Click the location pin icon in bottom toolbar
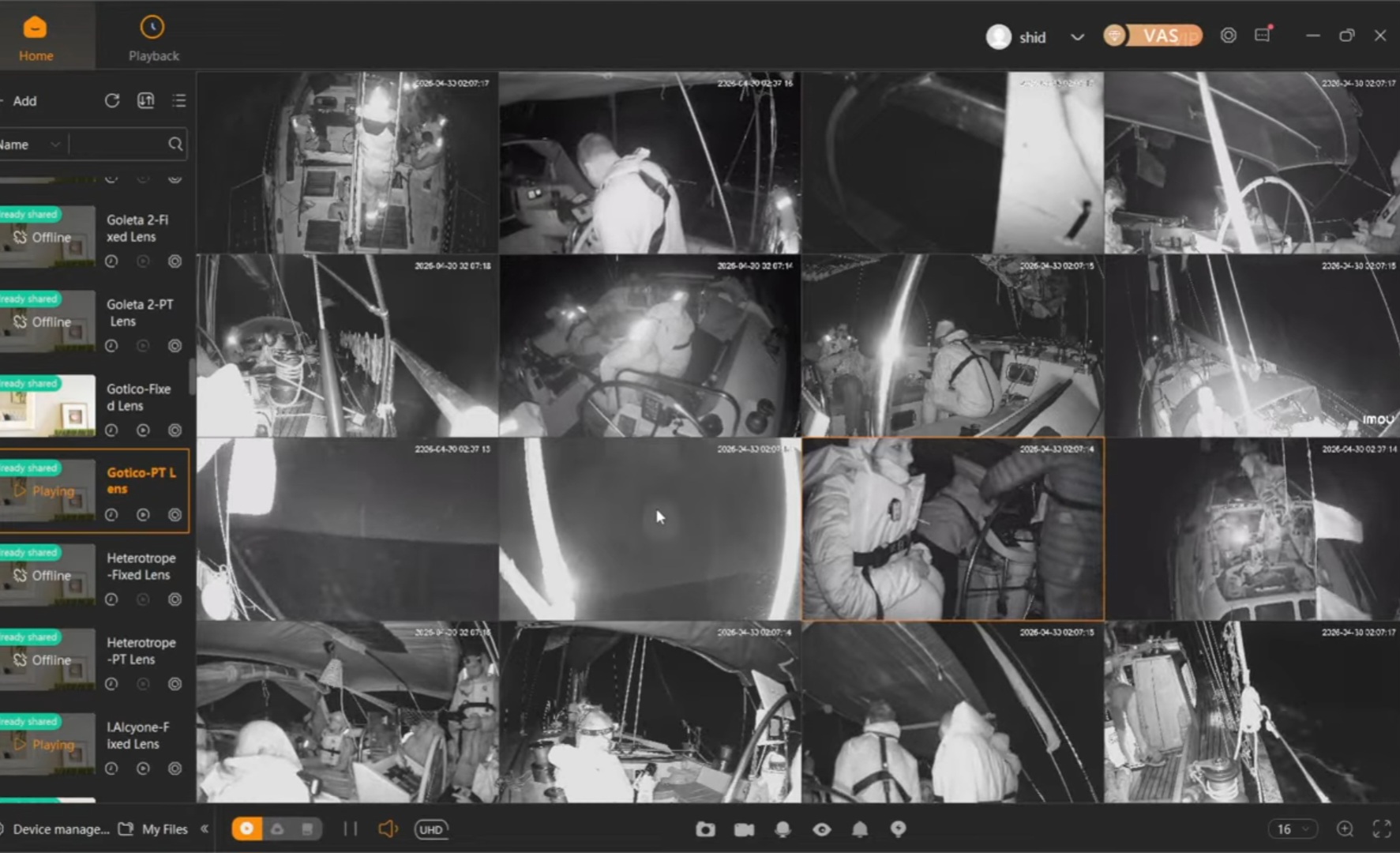Image resolution: width=1400 pixels, height=853 pixels. pyautogui.click(x=898, y=829)
